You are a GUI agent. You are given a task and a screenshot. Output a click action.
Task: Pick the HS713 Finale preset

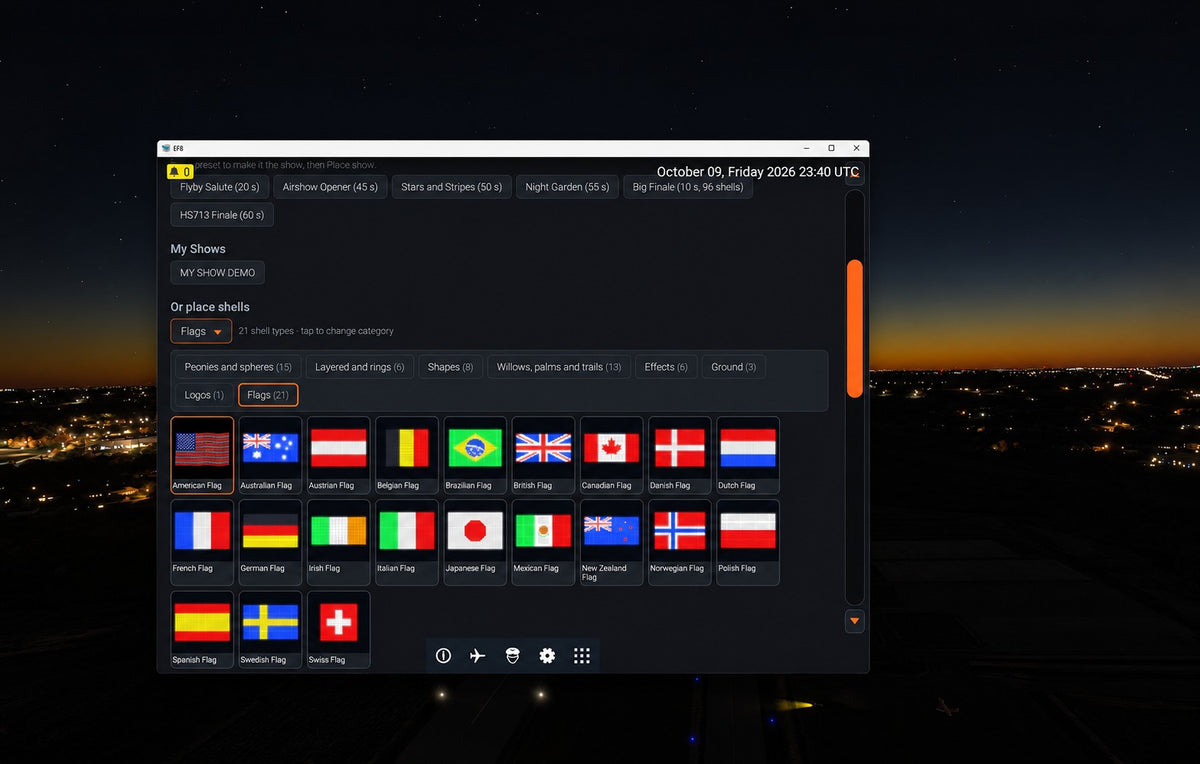pyautogui.click(x=222, y=215)
